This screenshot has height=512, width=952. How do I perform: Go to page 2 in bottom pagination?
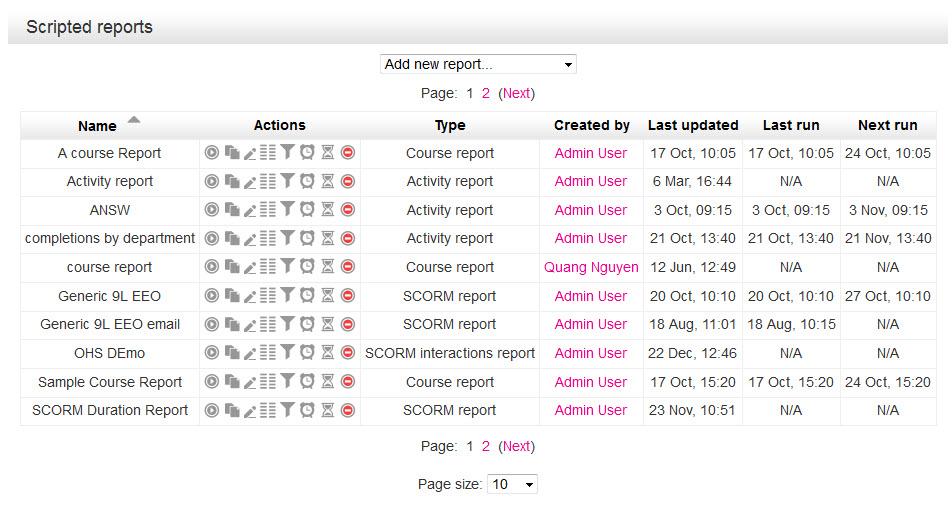tap(486, 446)
